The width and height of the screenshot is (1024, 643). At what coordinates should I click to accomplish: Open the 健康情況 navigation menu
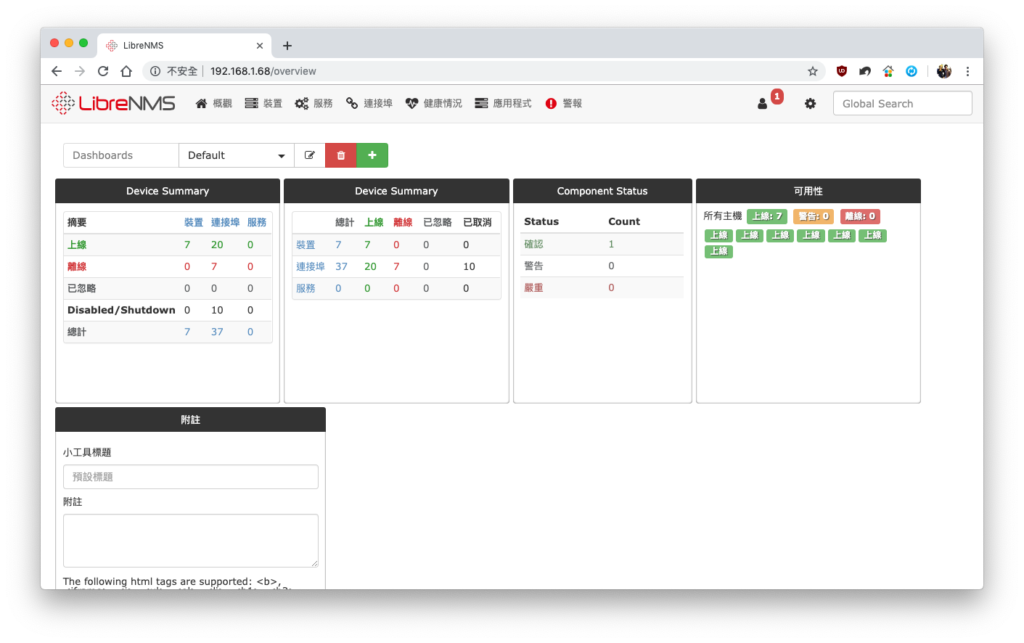pos(434,103)
